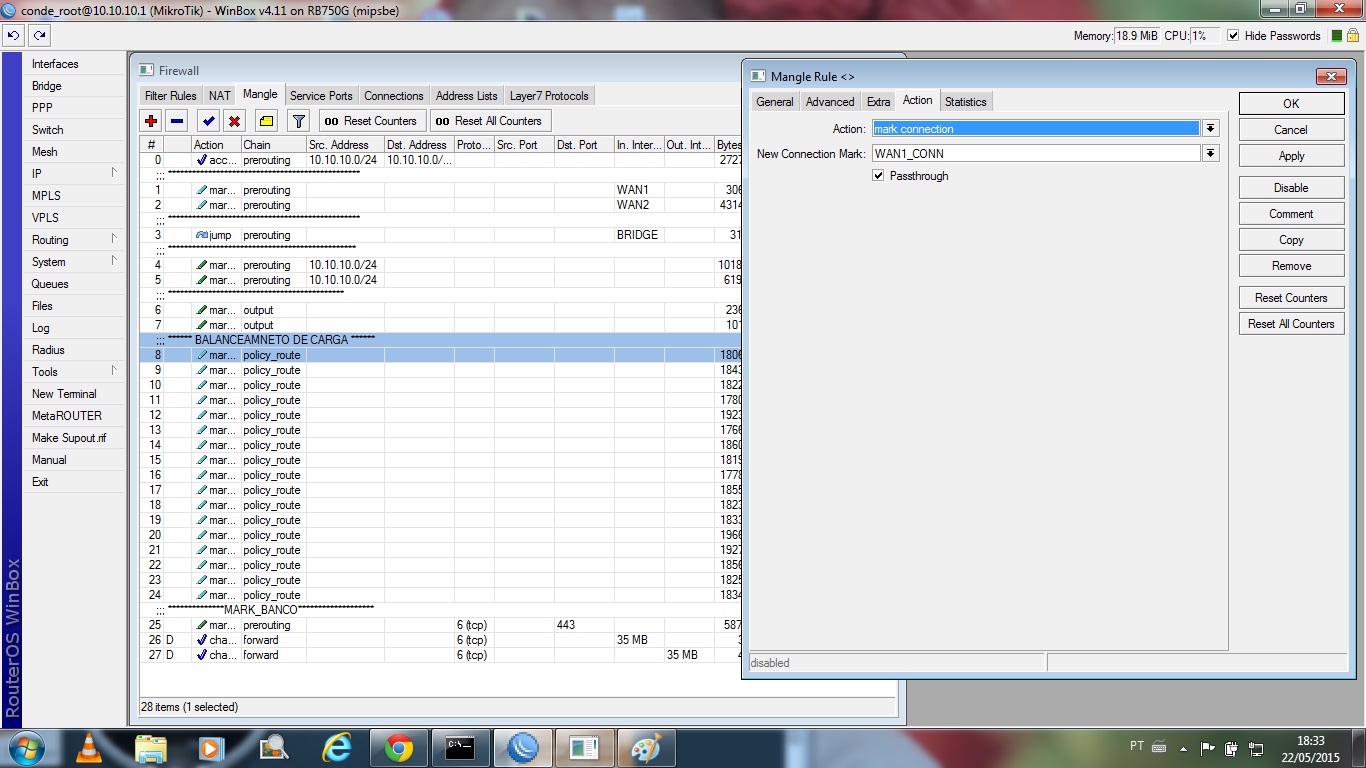Open Queues from the side menu

74,284
